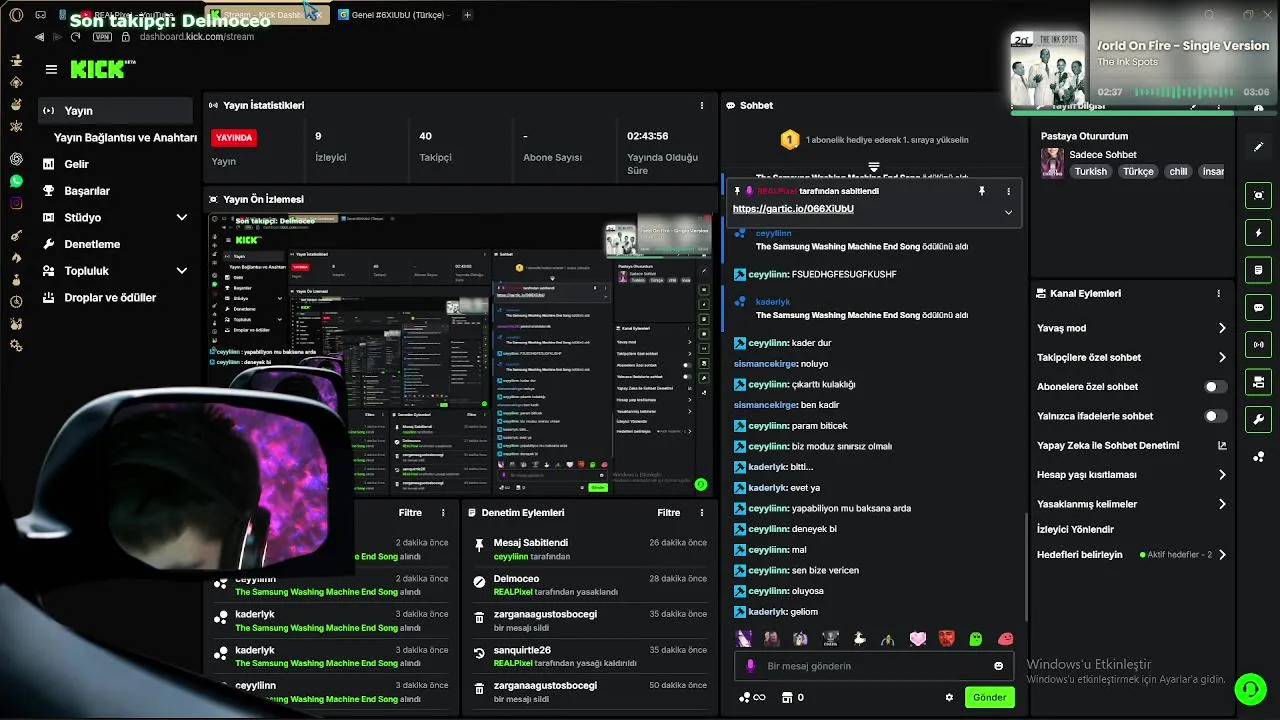This screenshot has width=1280, height=720.
Task: Expand Hedefleri belirleyin active goals arrow
Action: [1222, 555]
